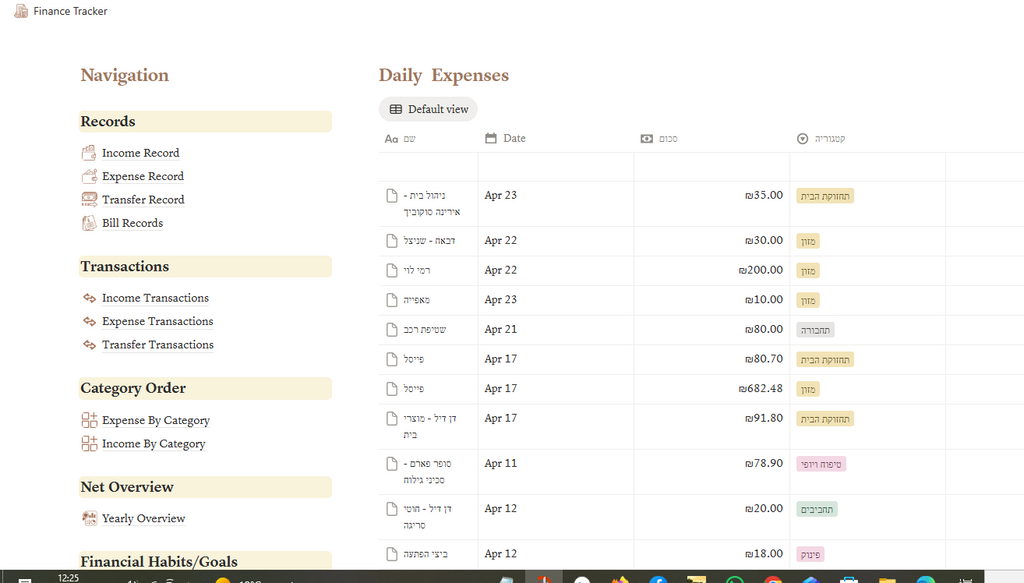Open the שטיפת רכב expense entry
Screen dimensions: 1024x583
[424, 330]
